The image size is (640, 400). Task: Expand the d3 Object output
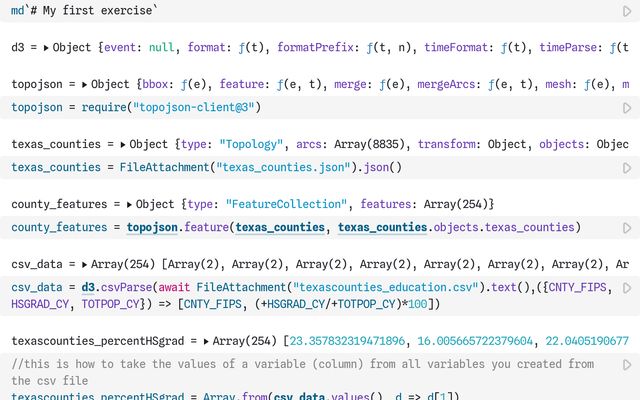[48, 47]
